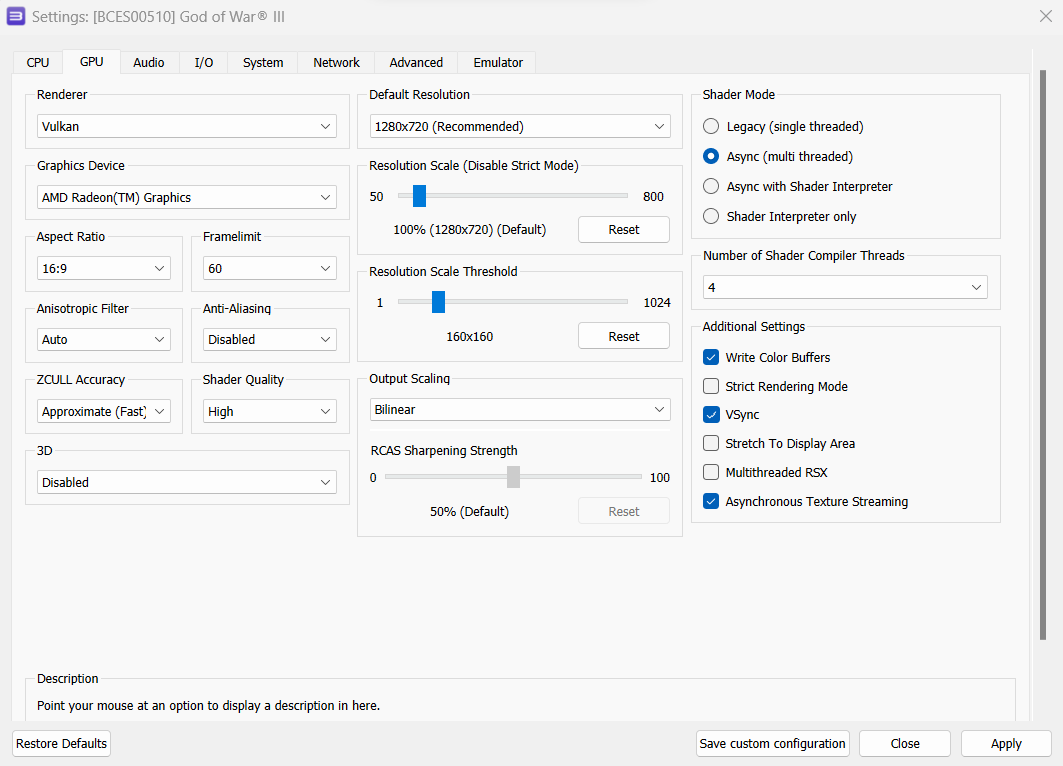Image resolution: width=1063 pixels, height=766 pixels.
Task: Switch to the Network tab
Action: click(336, 62)
